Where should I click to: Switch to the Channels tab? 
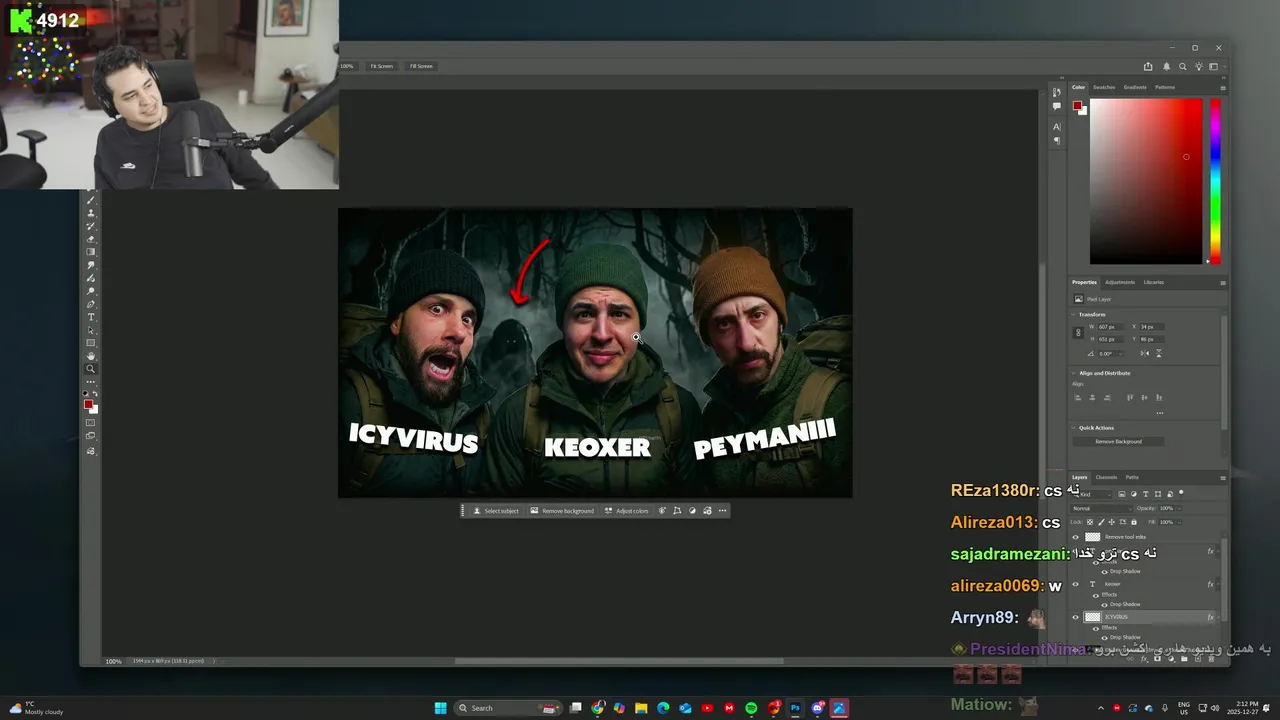pos(1106,477)
